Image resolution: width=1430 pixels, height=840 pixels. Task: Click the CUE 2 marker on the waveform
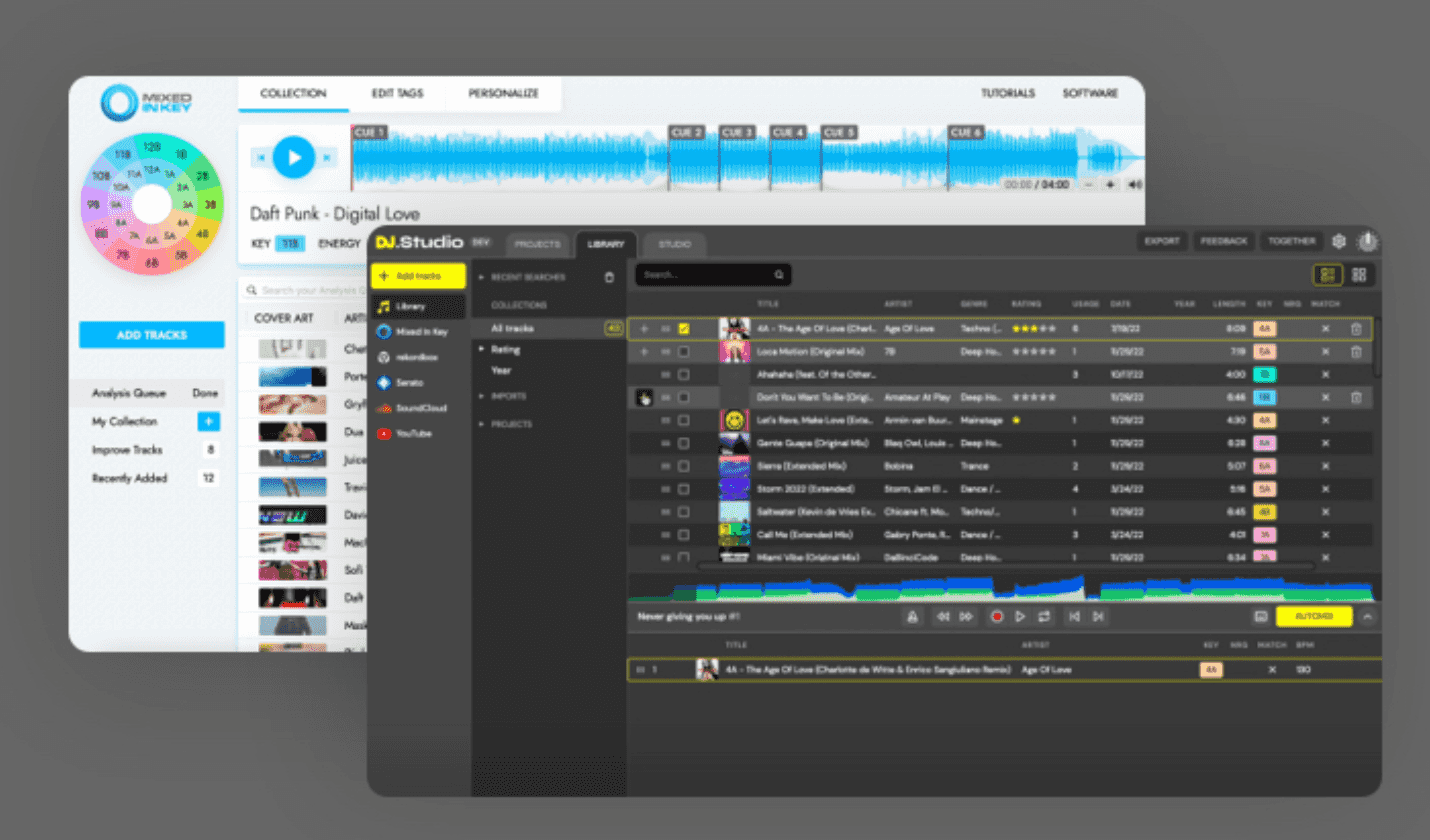pyautogui.click(x=686, y=132)
